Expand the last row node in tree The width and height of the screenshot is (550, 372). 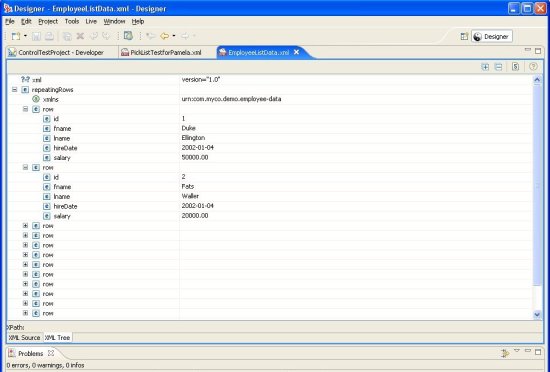click(x=25, y=313)
